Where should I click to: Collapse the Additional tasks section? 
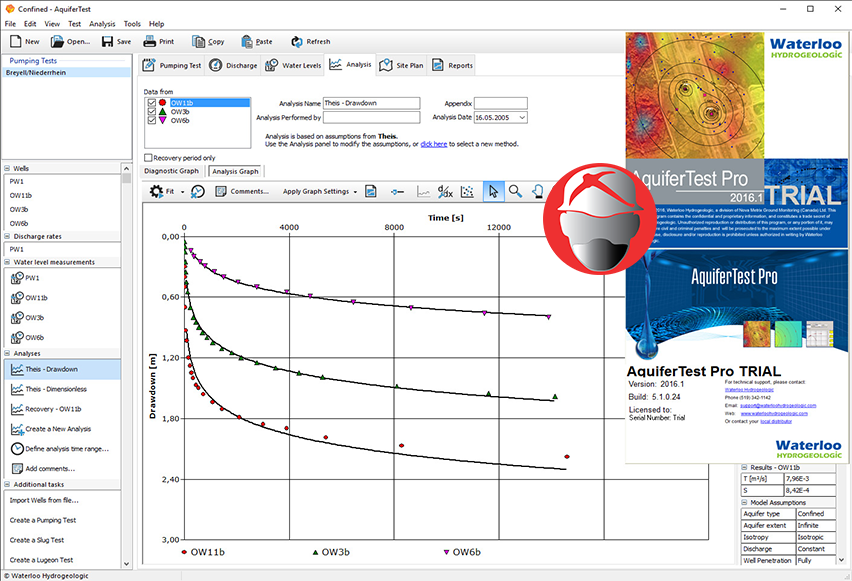tap(7, 484)
